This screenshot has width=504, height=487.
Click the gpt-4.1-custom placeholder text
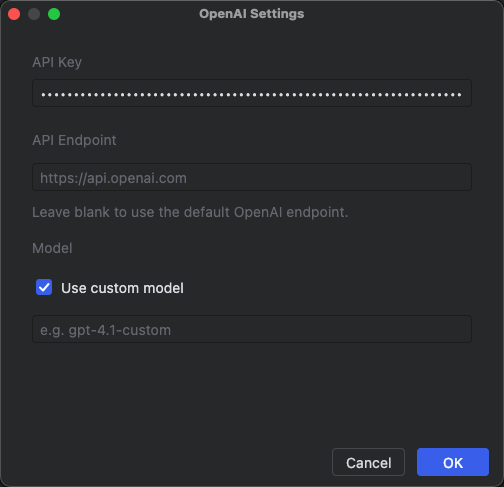105,330
